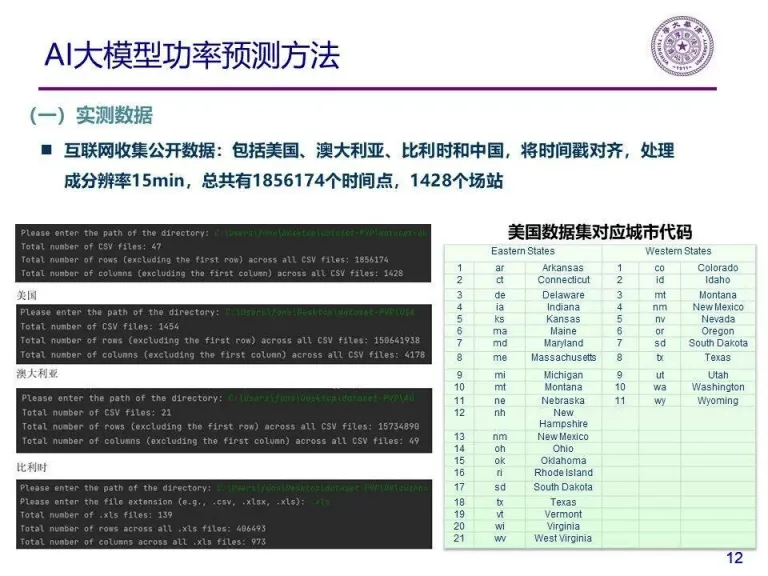
Task: Select the "Please enter the file extension" line
Action: (x=174, y=502)
